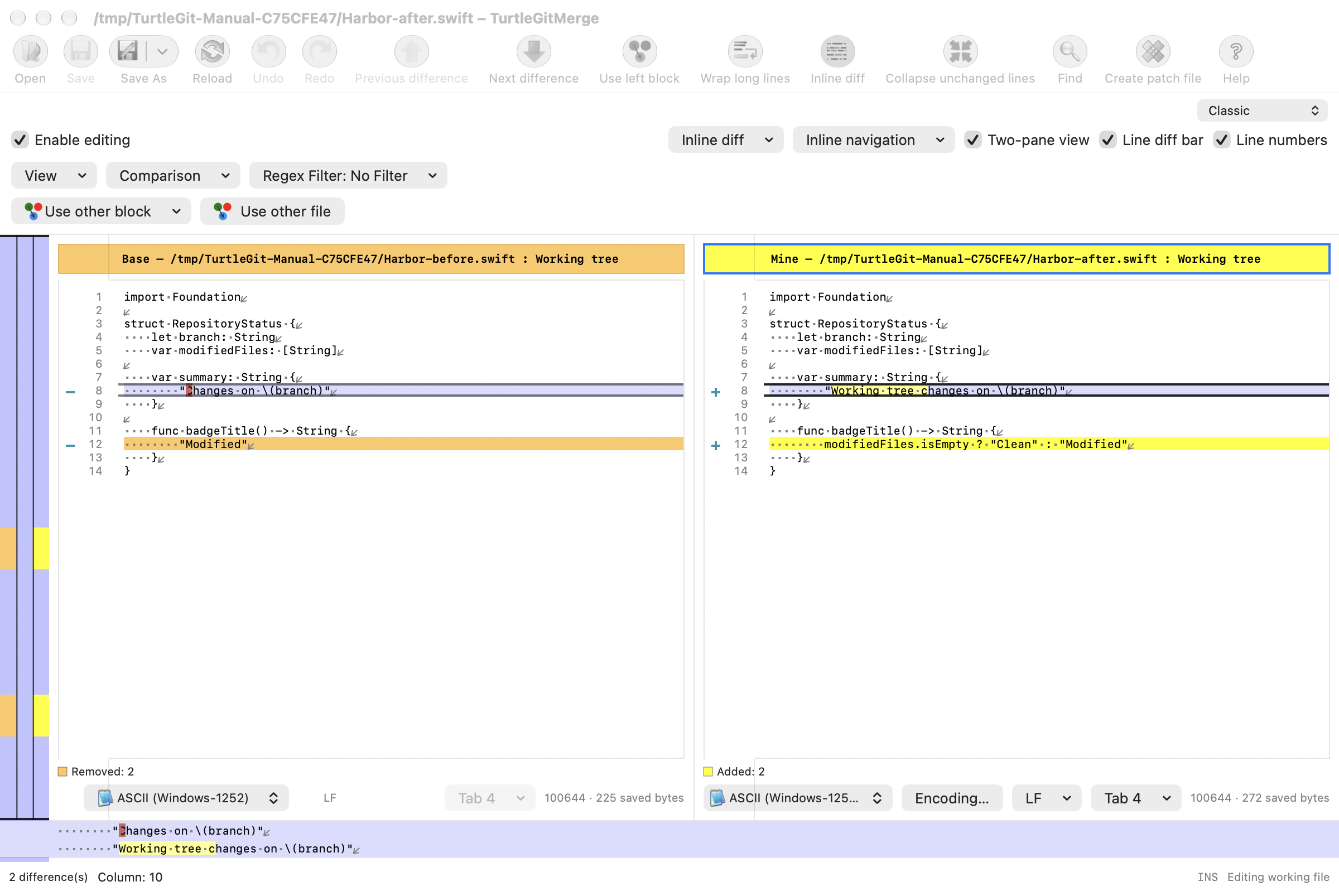Click the orange Removed legend swatch

(63, 772)
